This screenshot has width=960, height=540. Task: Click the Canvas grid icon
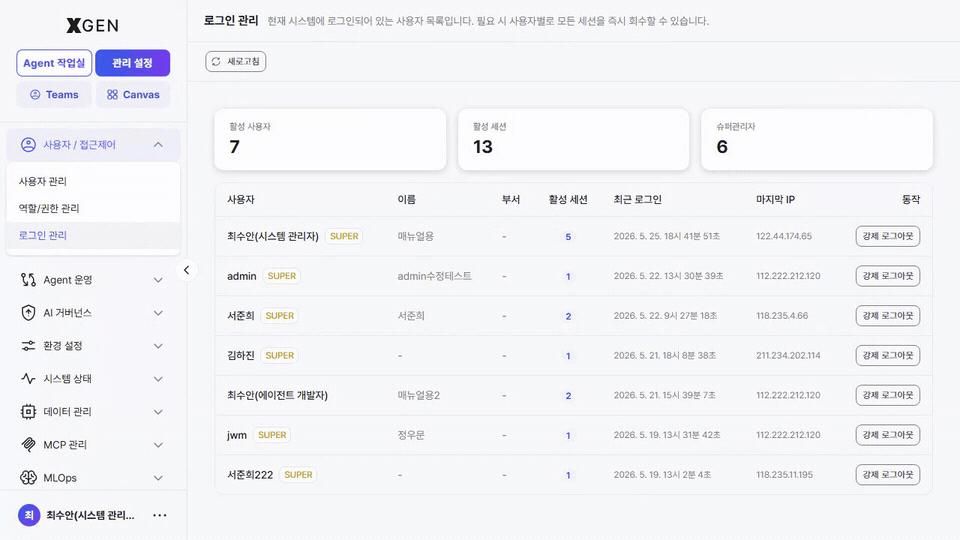click(112, 94)
